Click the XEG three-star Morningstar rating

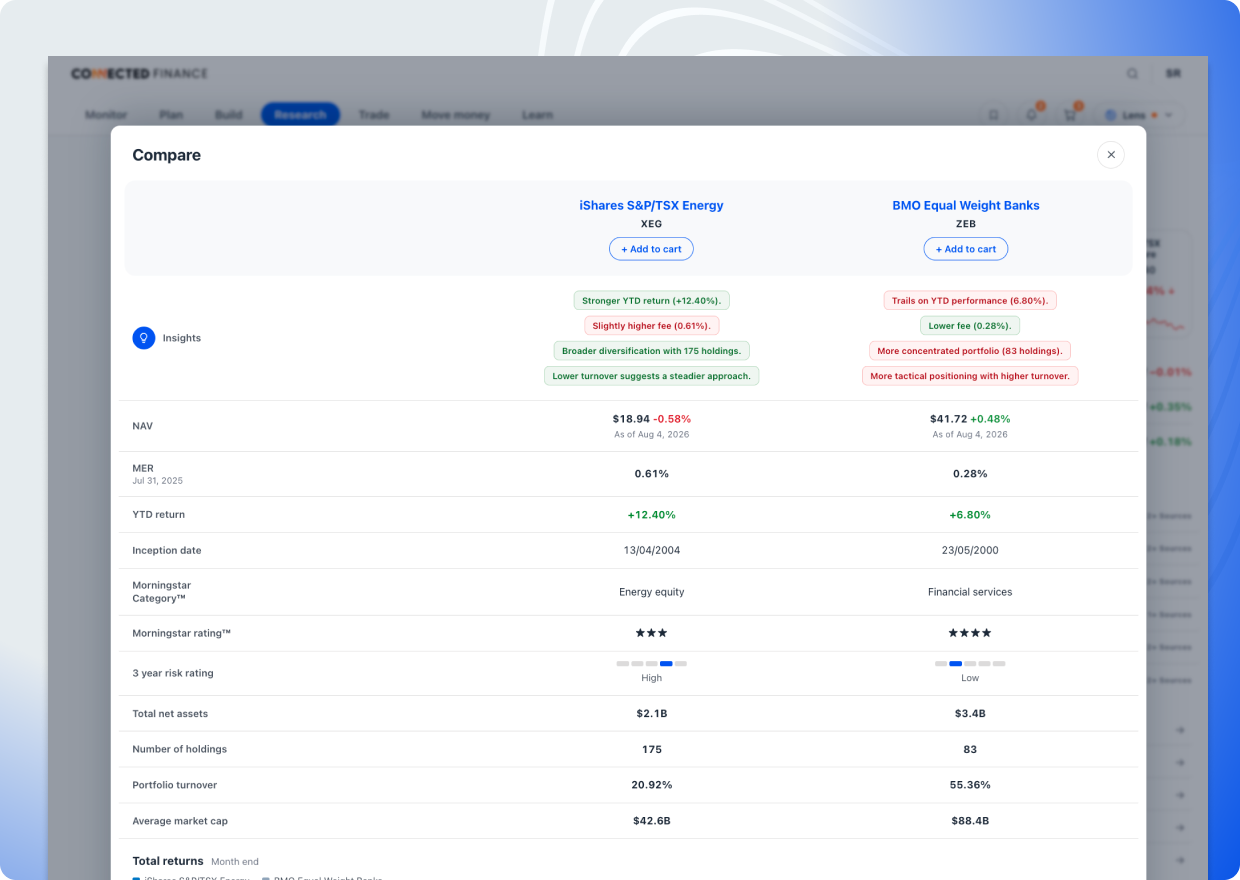[x=651, y=633]
